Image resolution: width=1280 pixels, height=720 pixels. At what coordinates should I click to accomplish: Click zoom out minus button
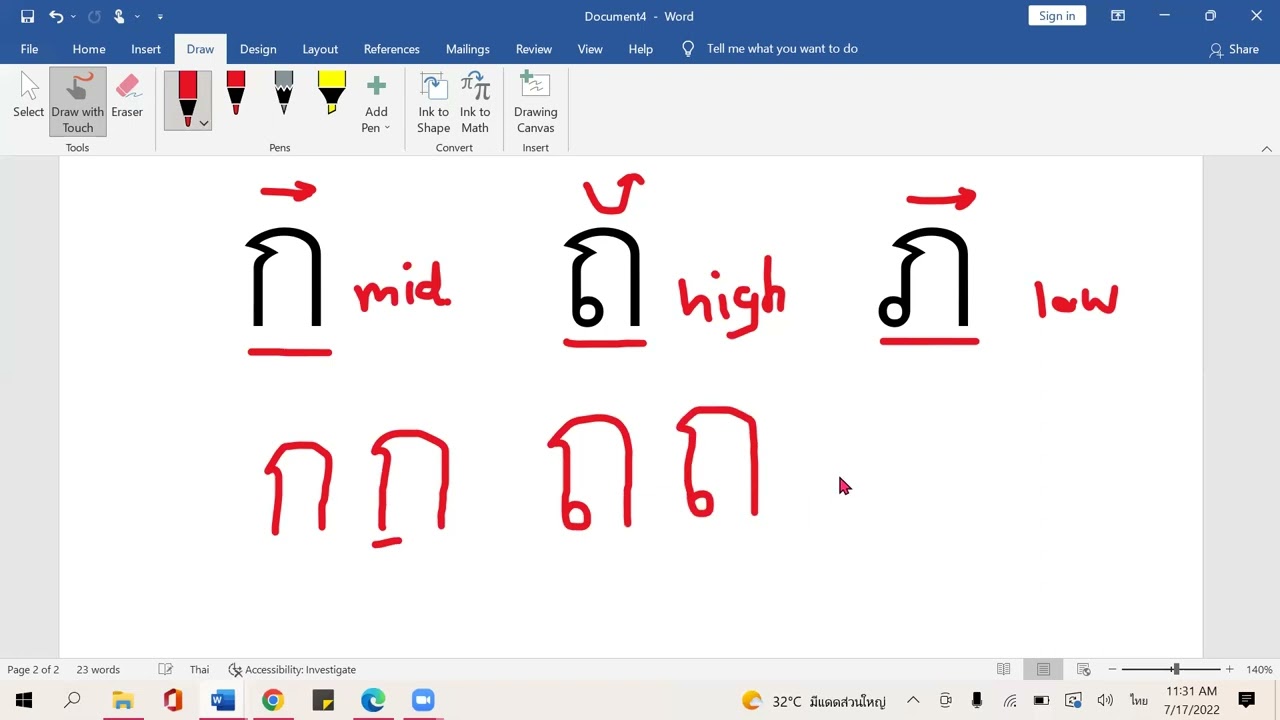[x=1112, y=670]
